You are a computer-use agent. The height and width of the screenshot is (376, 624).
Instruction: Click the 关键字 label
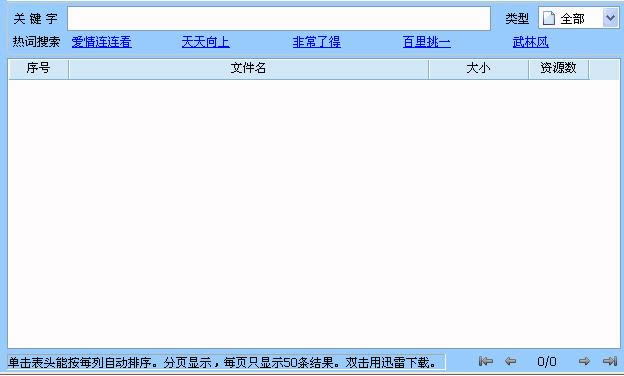pos(35,18)
